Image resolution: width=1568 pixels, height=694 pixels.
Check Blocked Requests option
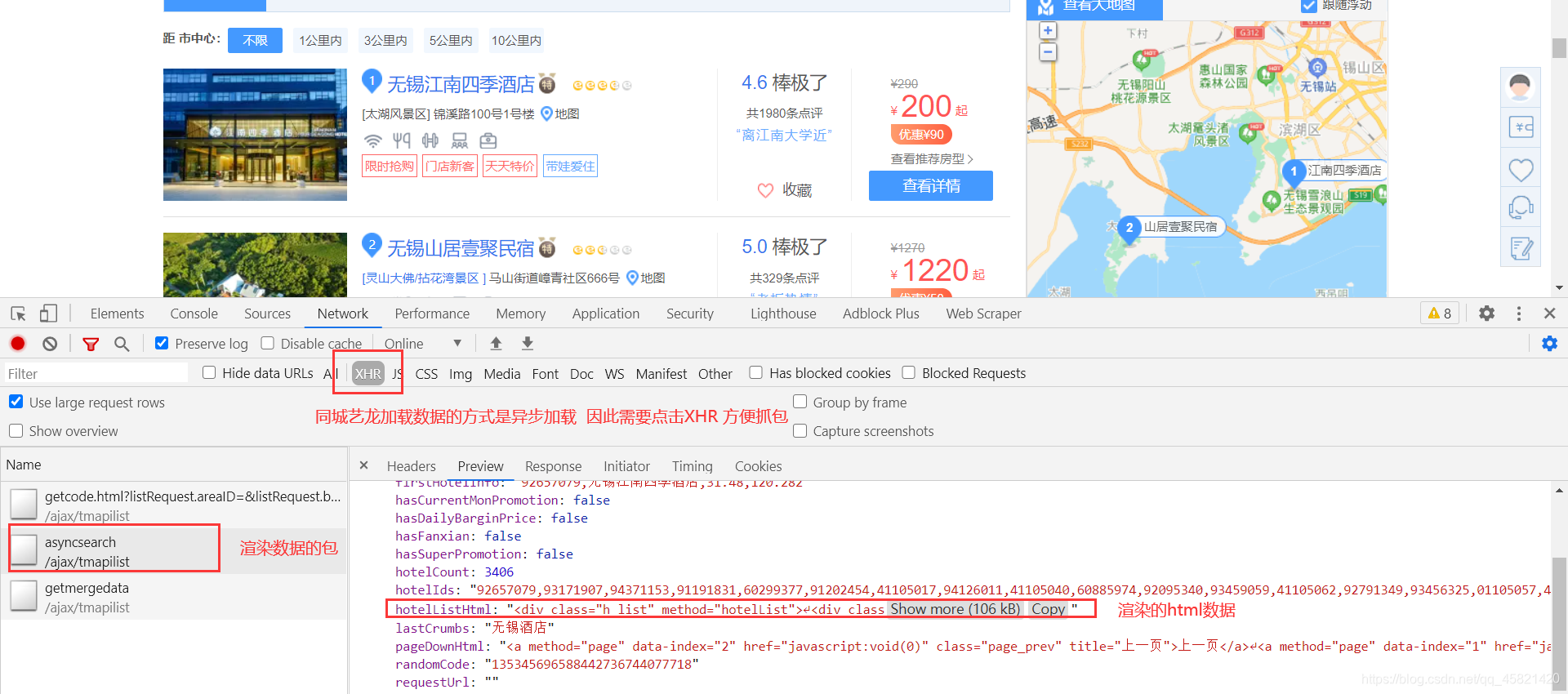(908, 373)
